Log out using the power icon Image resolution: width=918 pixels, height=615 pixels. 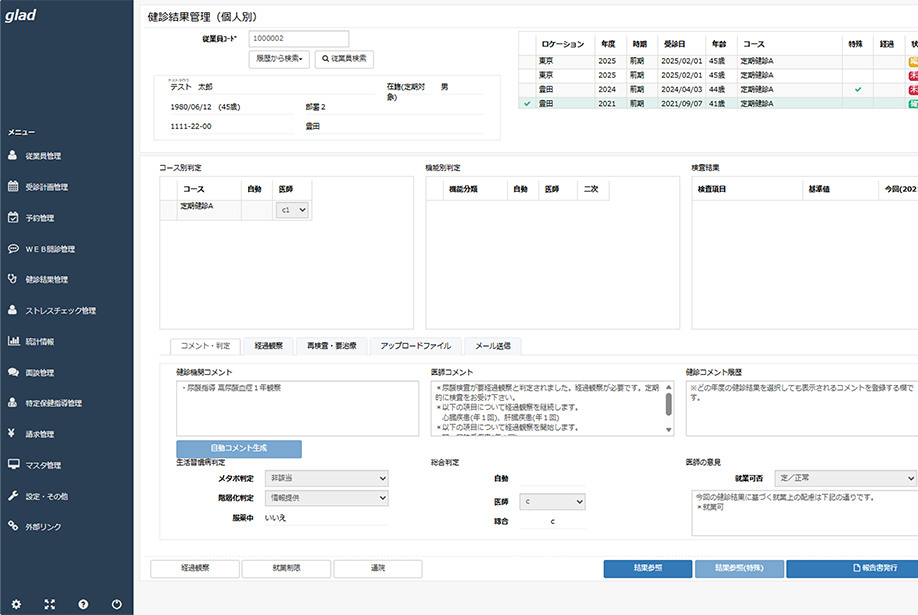coord(117,604)
